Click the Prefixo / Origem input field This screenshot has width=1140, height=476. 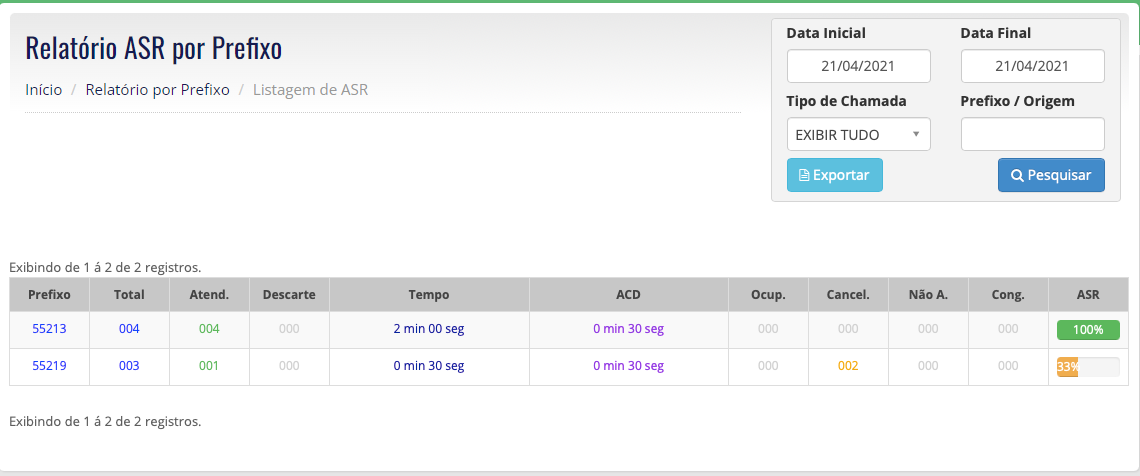[1032, 134]
